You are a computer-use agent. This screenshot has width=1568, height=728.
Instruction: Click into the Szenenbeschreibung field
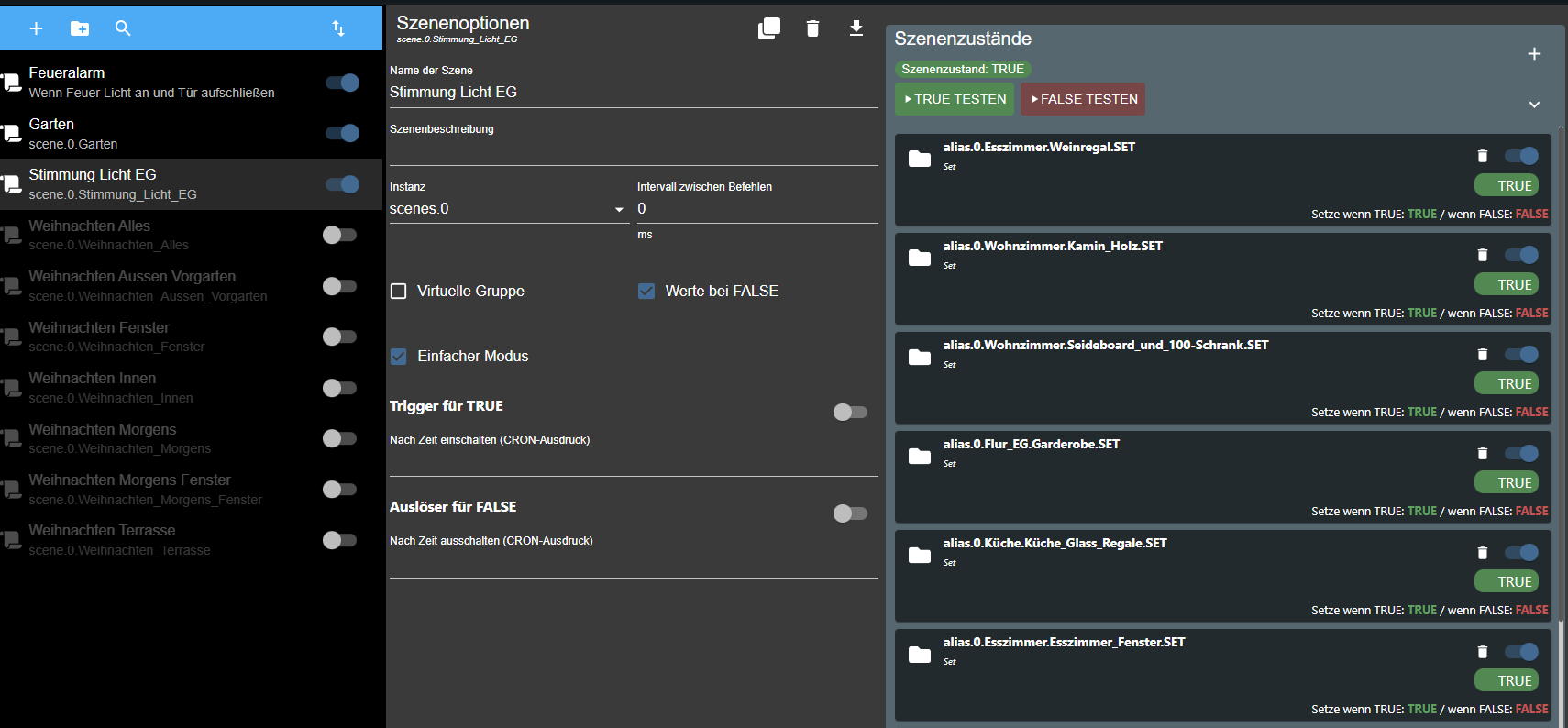(634, 151)
